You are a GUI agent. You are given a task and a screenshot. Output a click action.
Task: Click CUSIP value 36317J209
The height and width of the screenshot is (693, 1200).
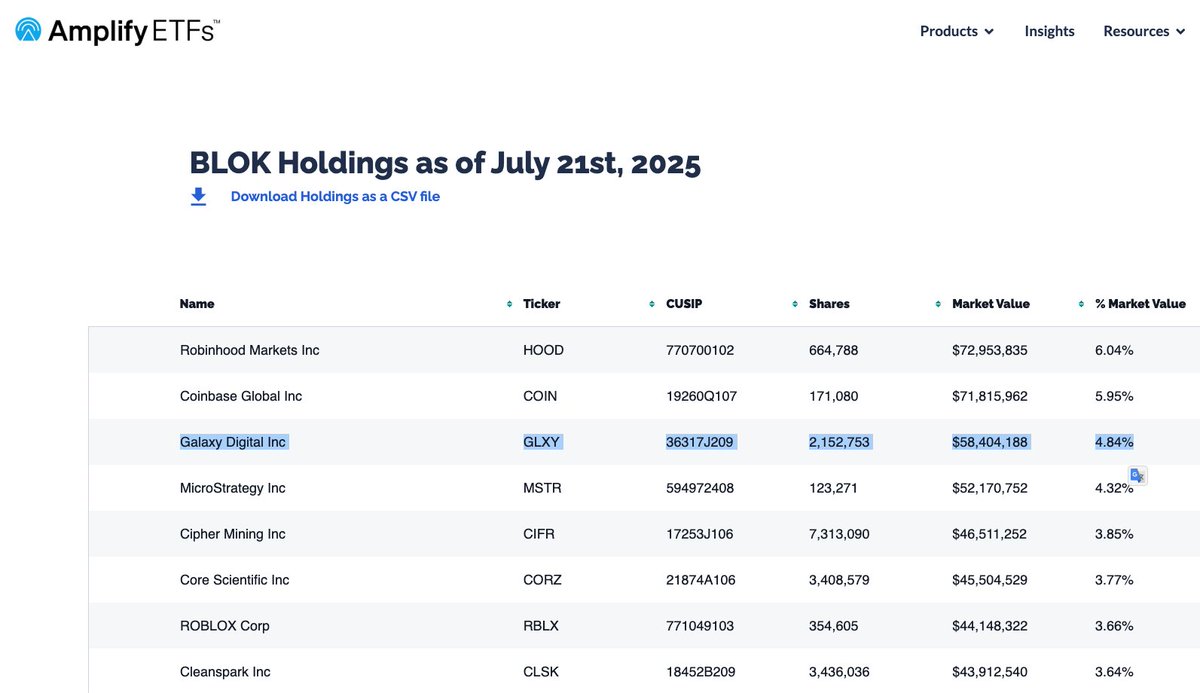click(700, 442)
